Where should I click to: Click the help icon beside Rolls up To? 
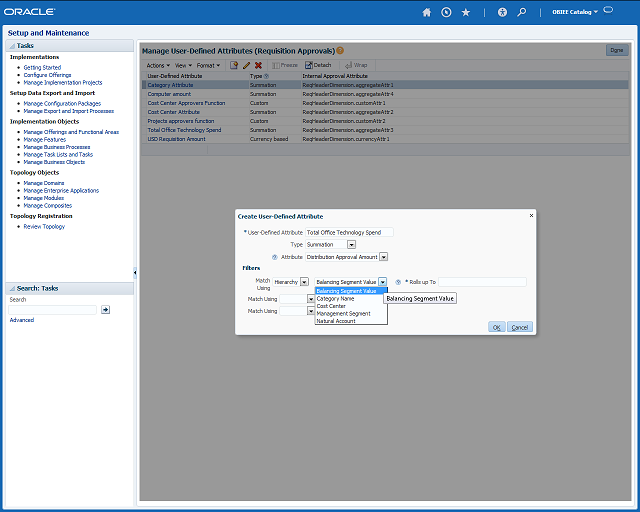pos(398,282)
